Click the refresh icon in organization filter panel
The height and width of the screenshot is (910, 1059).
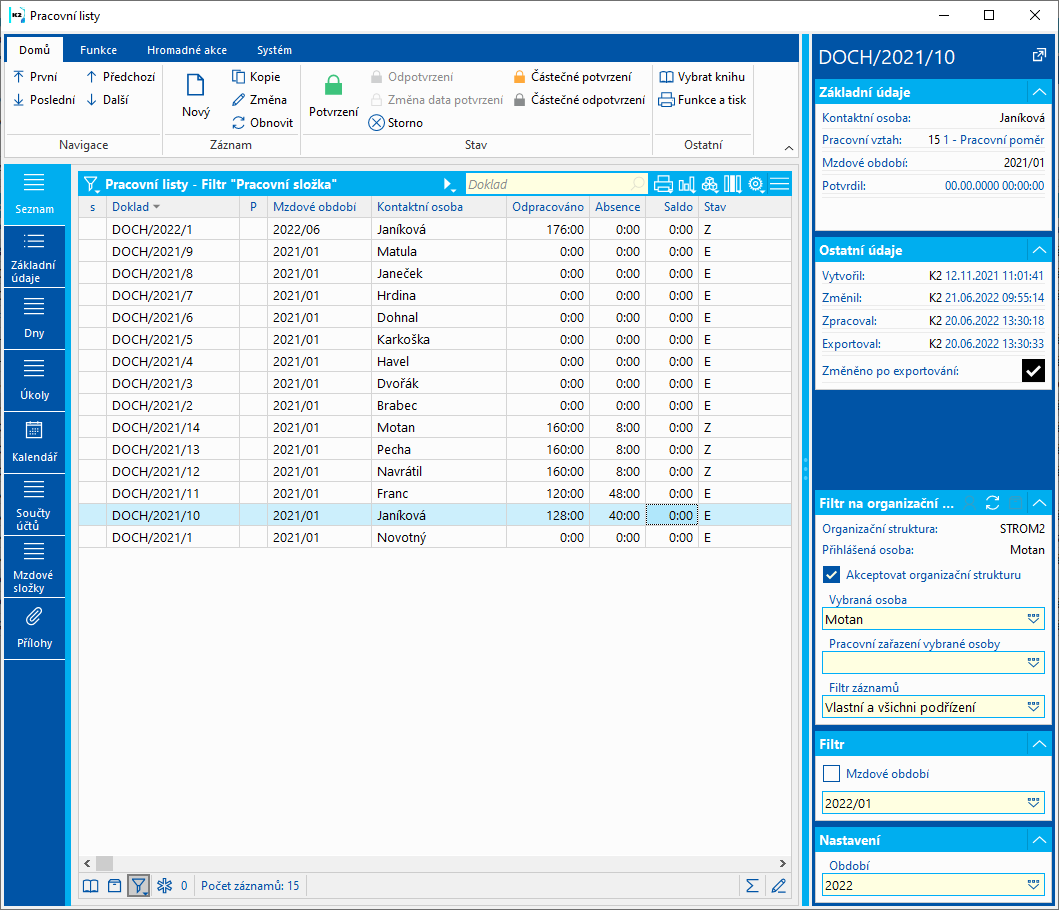tap(992, 503)
